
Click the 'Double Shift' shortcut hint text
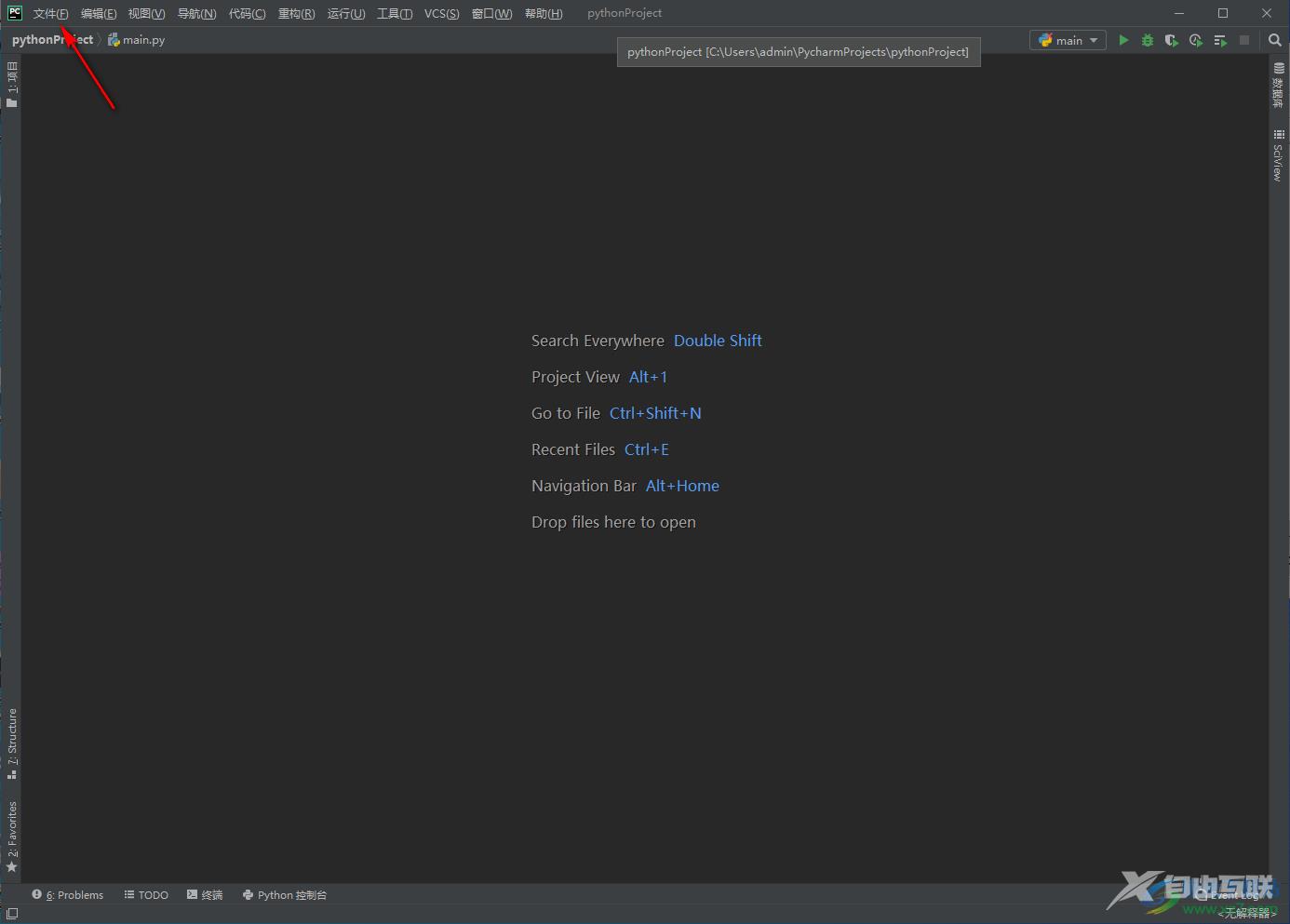click(x=718, y=341)
